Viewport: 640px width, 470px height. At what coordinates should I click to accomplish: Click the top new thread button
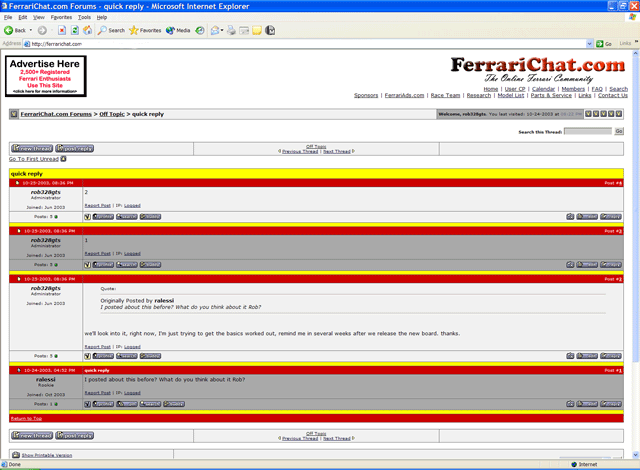pos(32,149)
